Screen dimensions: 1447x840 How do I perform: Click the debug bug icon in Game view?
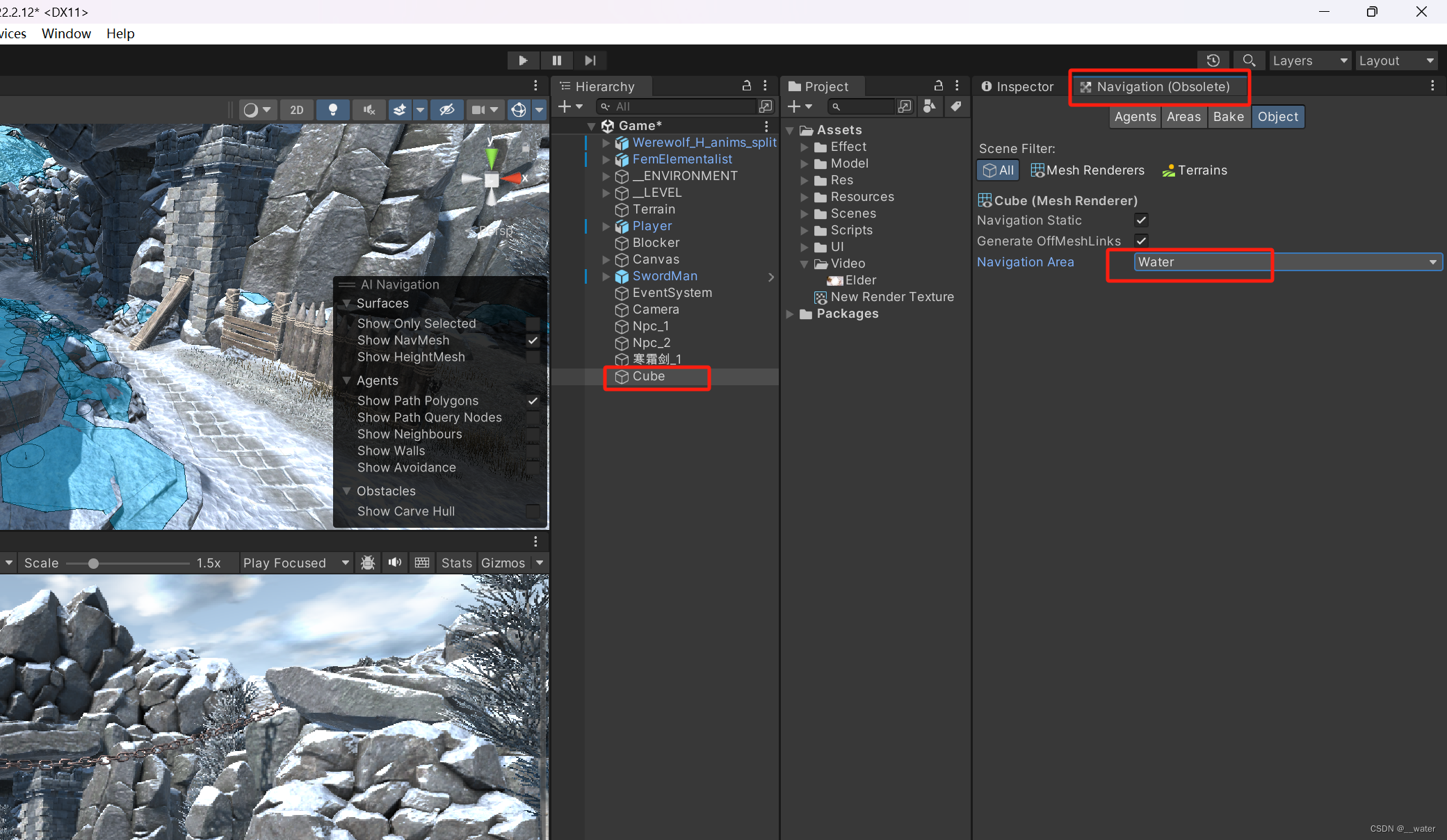(x=367, y=563)
